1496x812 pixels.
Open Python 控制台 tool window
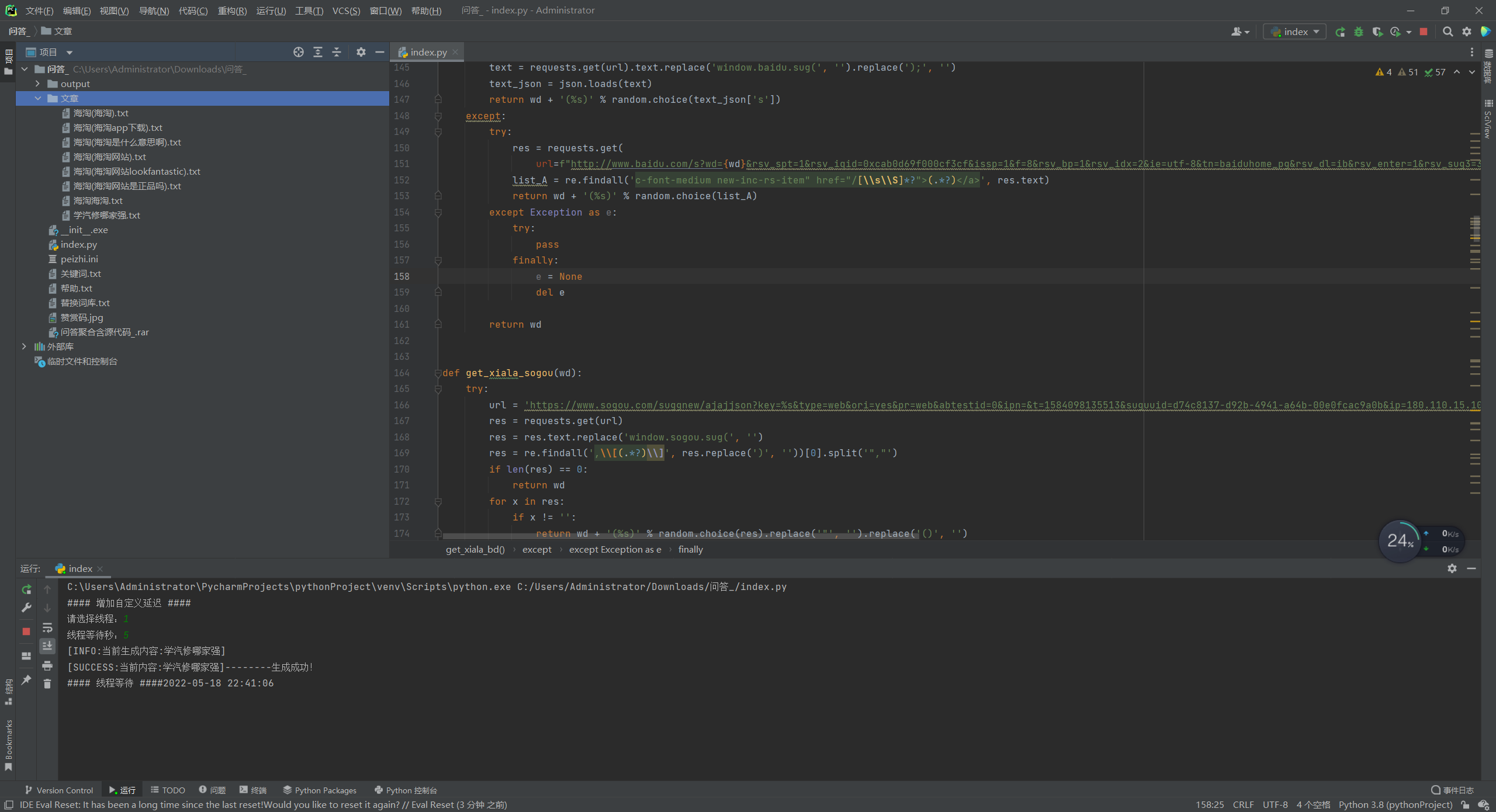406,790
